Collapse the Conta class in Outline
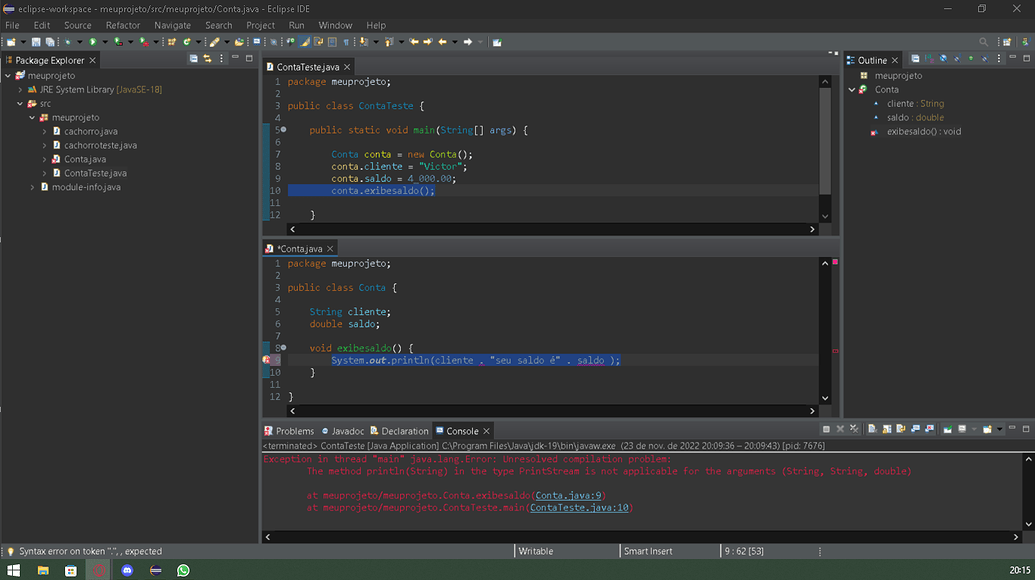 point(852,90)
